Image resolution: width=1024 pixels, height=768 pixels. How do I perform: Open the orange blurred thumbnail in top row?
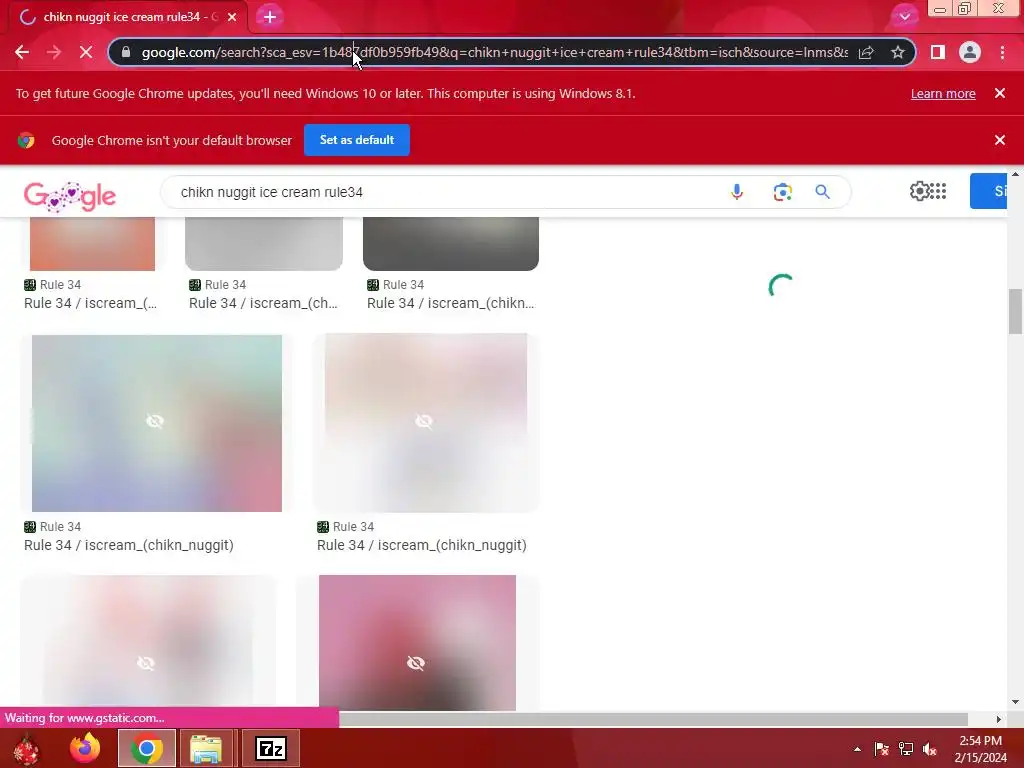click(92, 244)
